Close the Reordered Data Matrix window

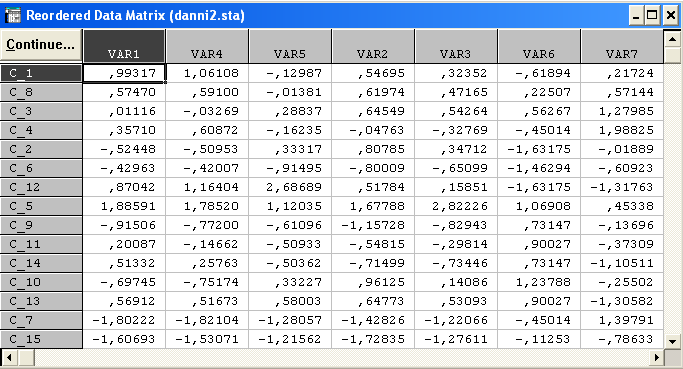click(x=671, y=16)
